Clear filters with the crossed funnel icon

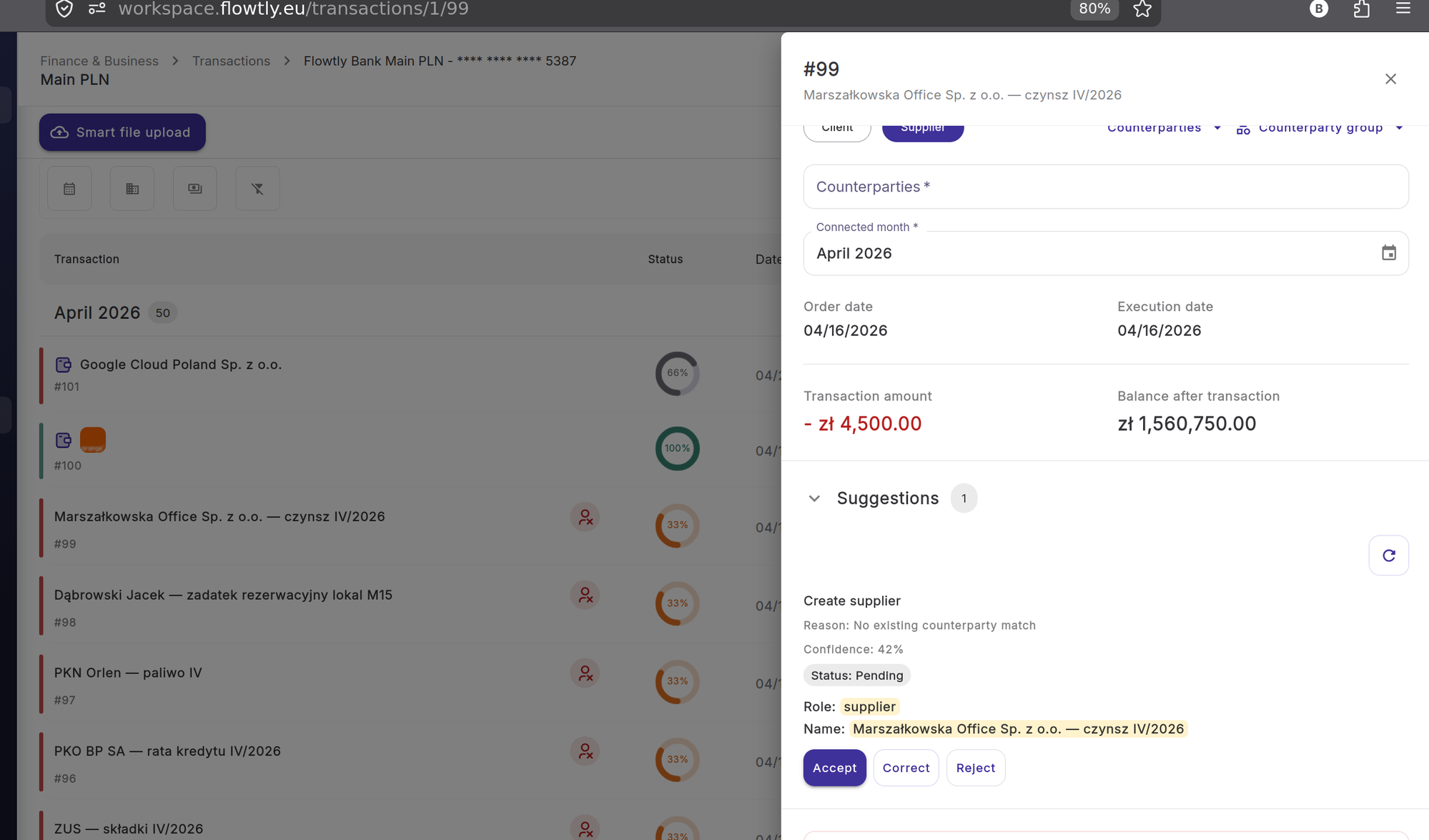[257, 189]
